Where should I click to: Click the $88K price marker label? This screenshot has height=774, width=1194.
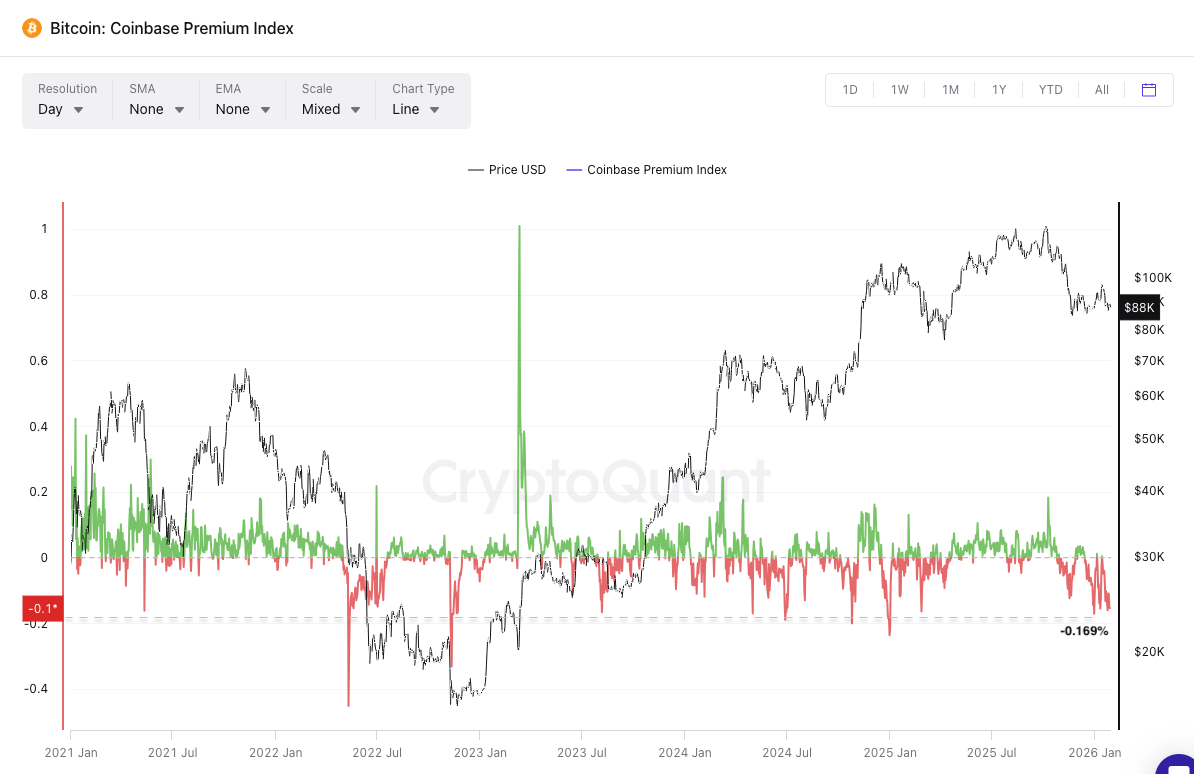(x=1139, y=307)
